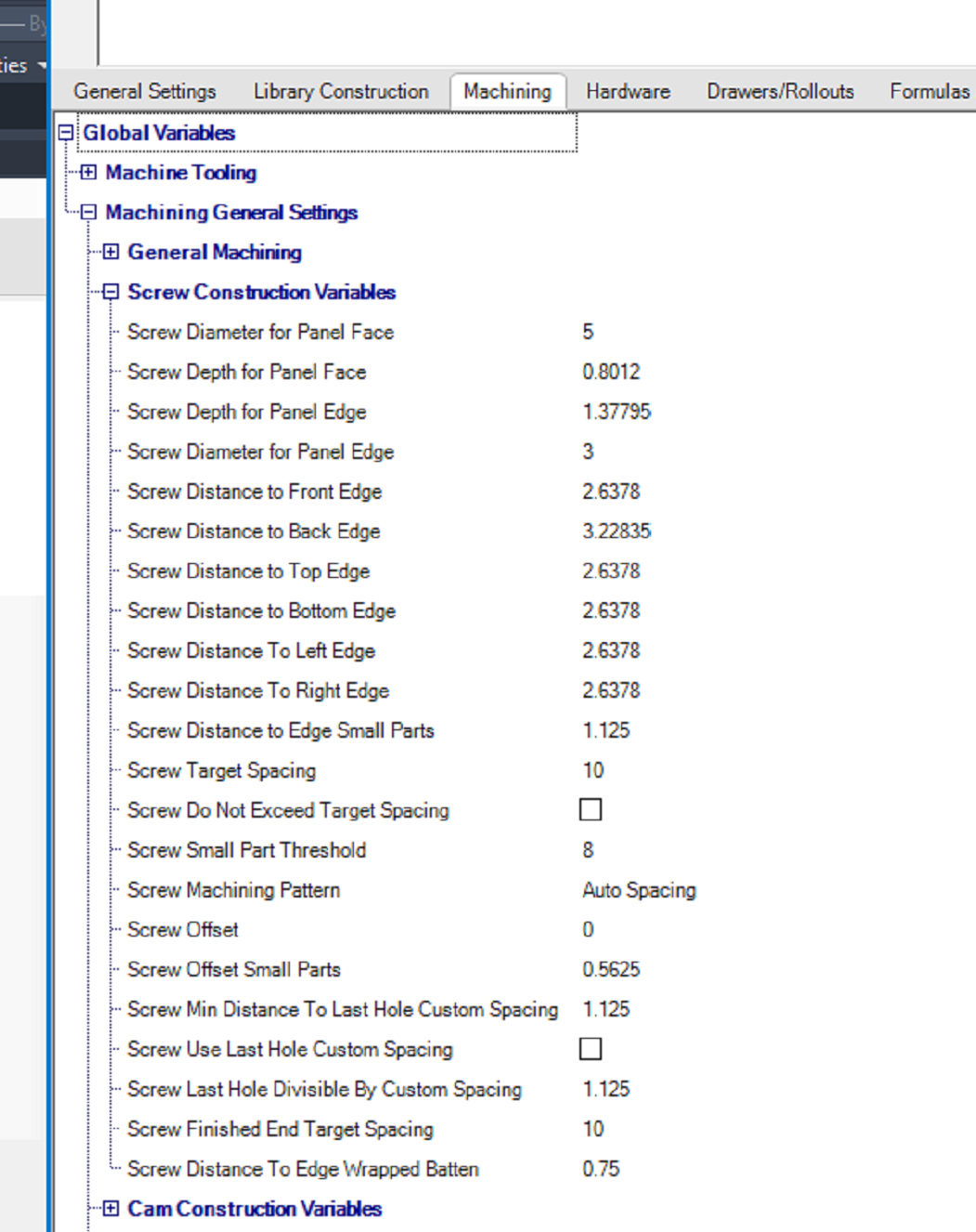Edit Finished End Target Spacing value 10
Image resolution: width=976 pixels, height=1232 pixels.
[593, 1129]
